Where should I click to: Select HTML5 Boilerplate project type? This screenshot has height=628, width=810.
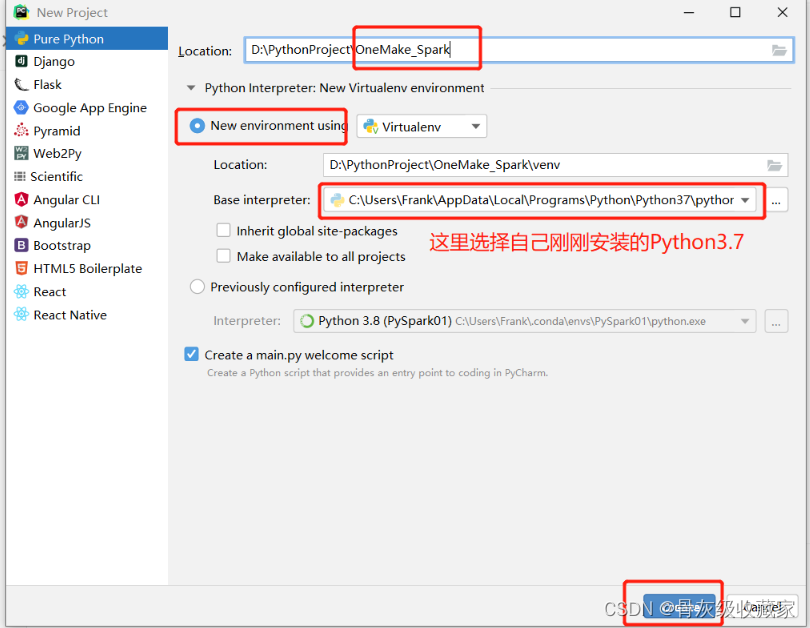(x=87, y=269)
